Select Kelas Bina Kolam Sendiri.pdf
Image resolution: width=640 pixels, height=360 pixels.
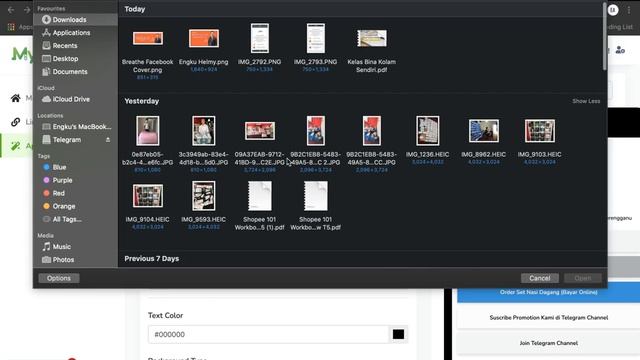pos(371,38)
